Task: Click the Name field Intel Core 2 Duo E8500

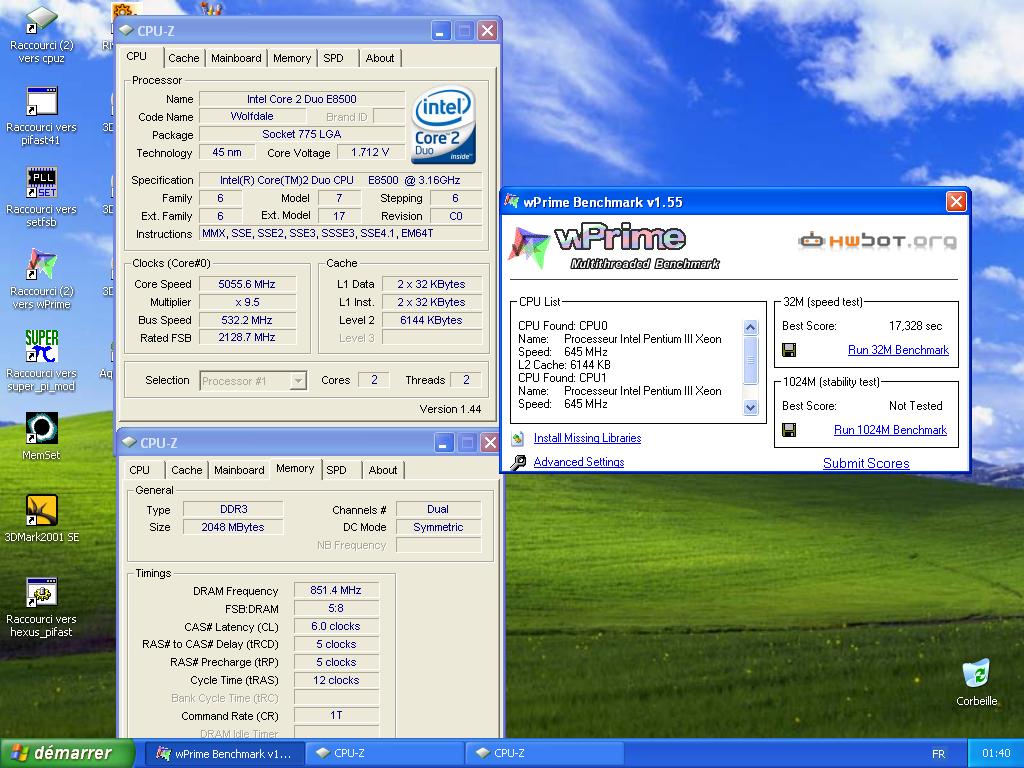Action: pos(302,99)
